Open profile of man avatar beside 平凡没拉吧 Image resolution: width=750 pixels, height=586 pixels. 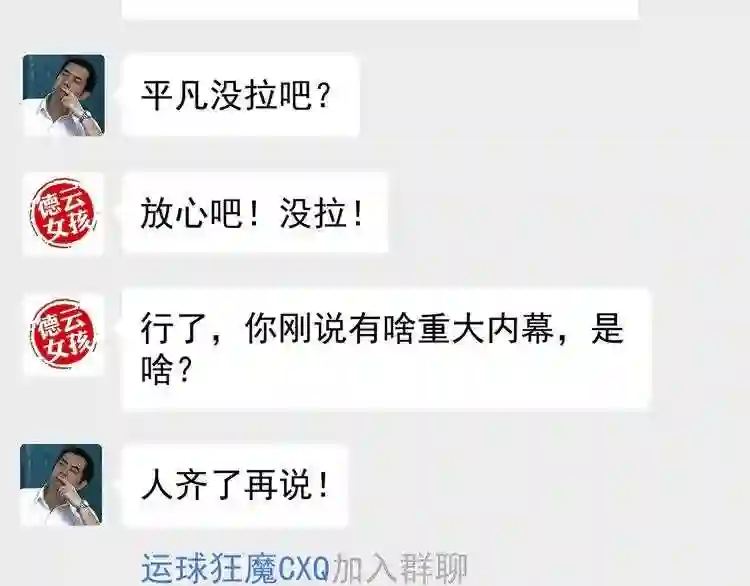click(64, 95)
